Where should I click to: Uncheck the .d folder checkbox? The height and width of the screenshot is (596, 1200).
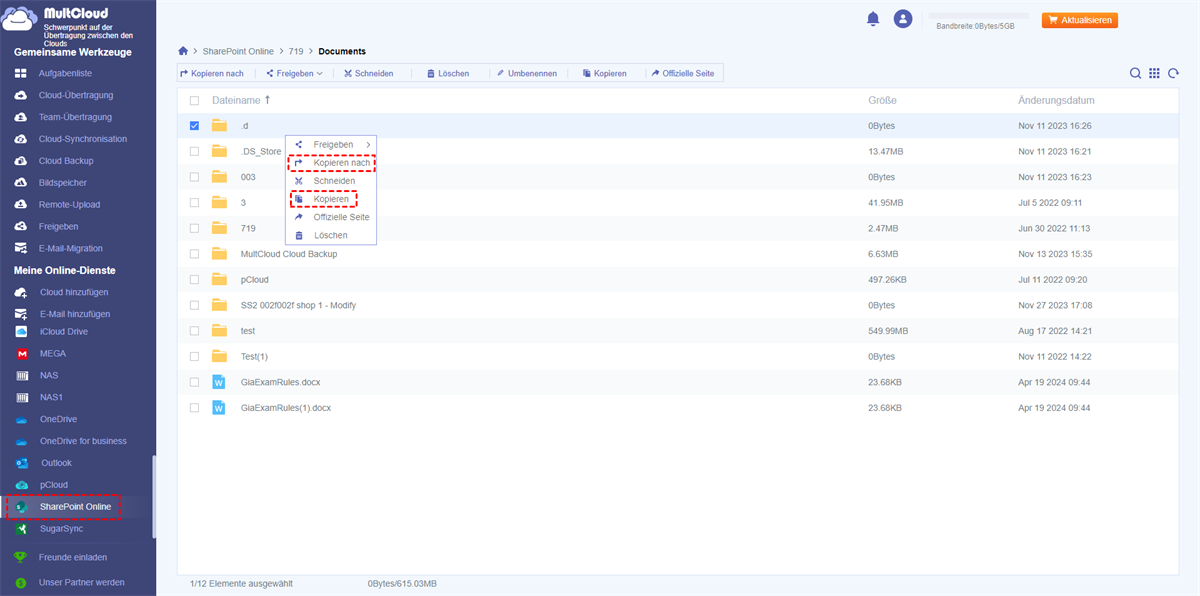tap(194, 126)
